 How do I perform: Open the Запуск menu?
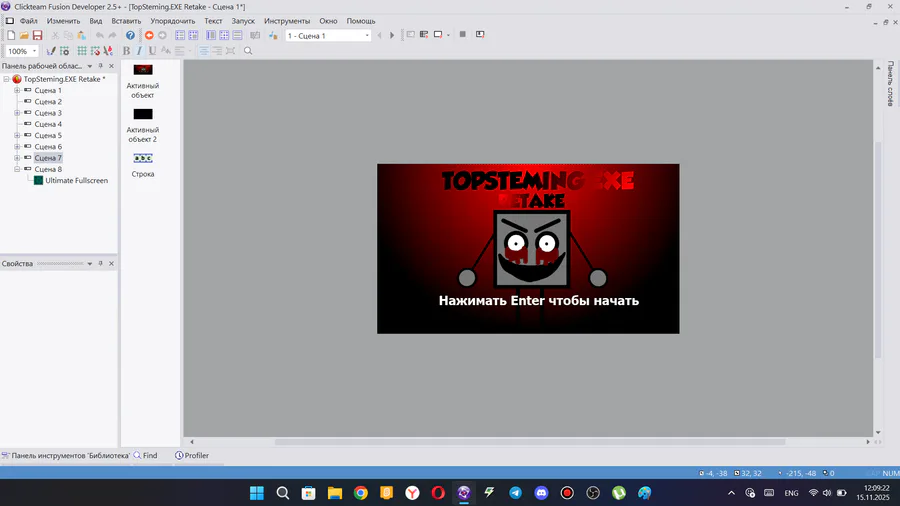tap(243, 21)
